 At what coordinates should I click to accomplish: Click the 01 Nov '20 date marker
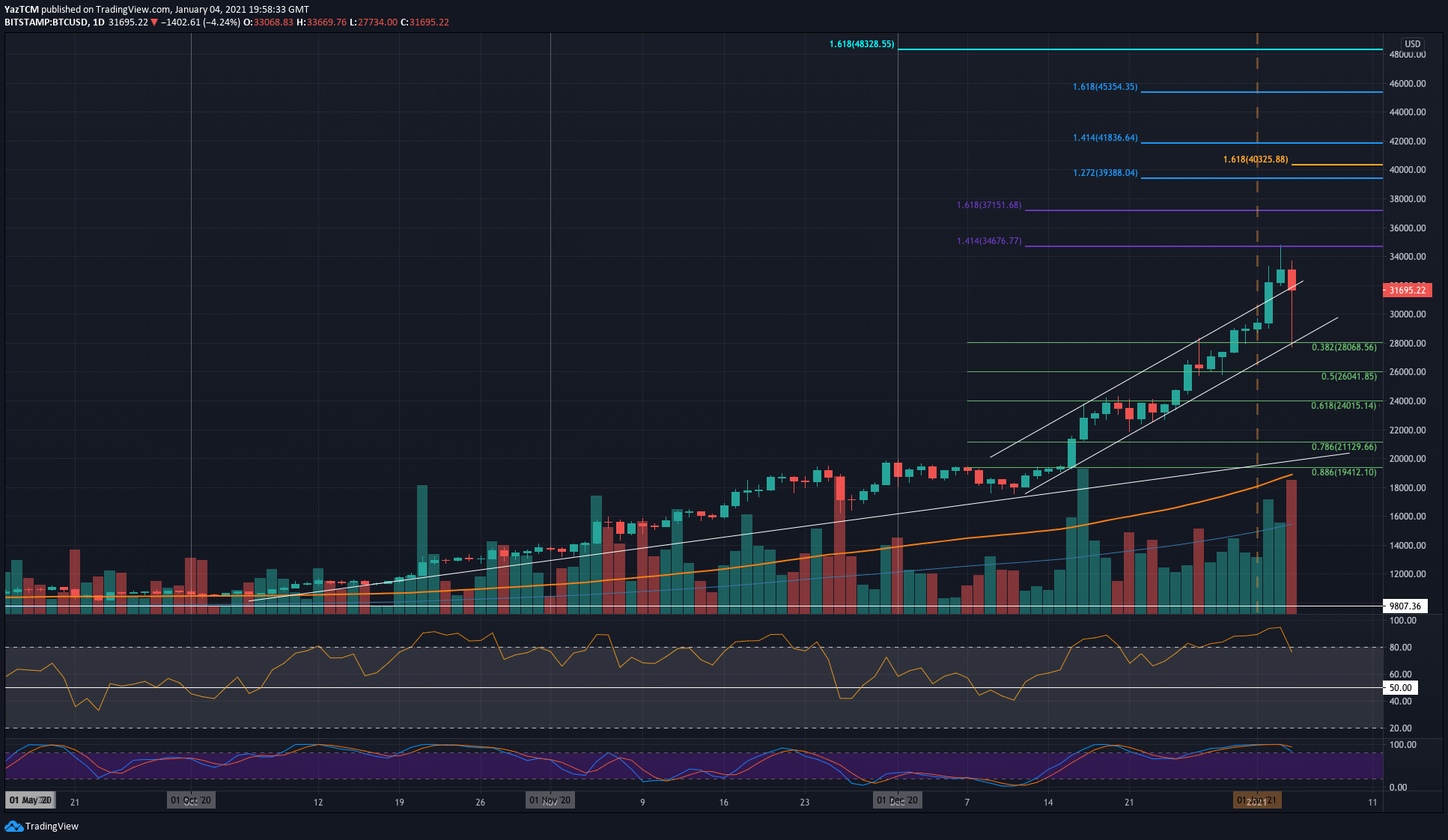pyautogui.click(x=550, y=800)
